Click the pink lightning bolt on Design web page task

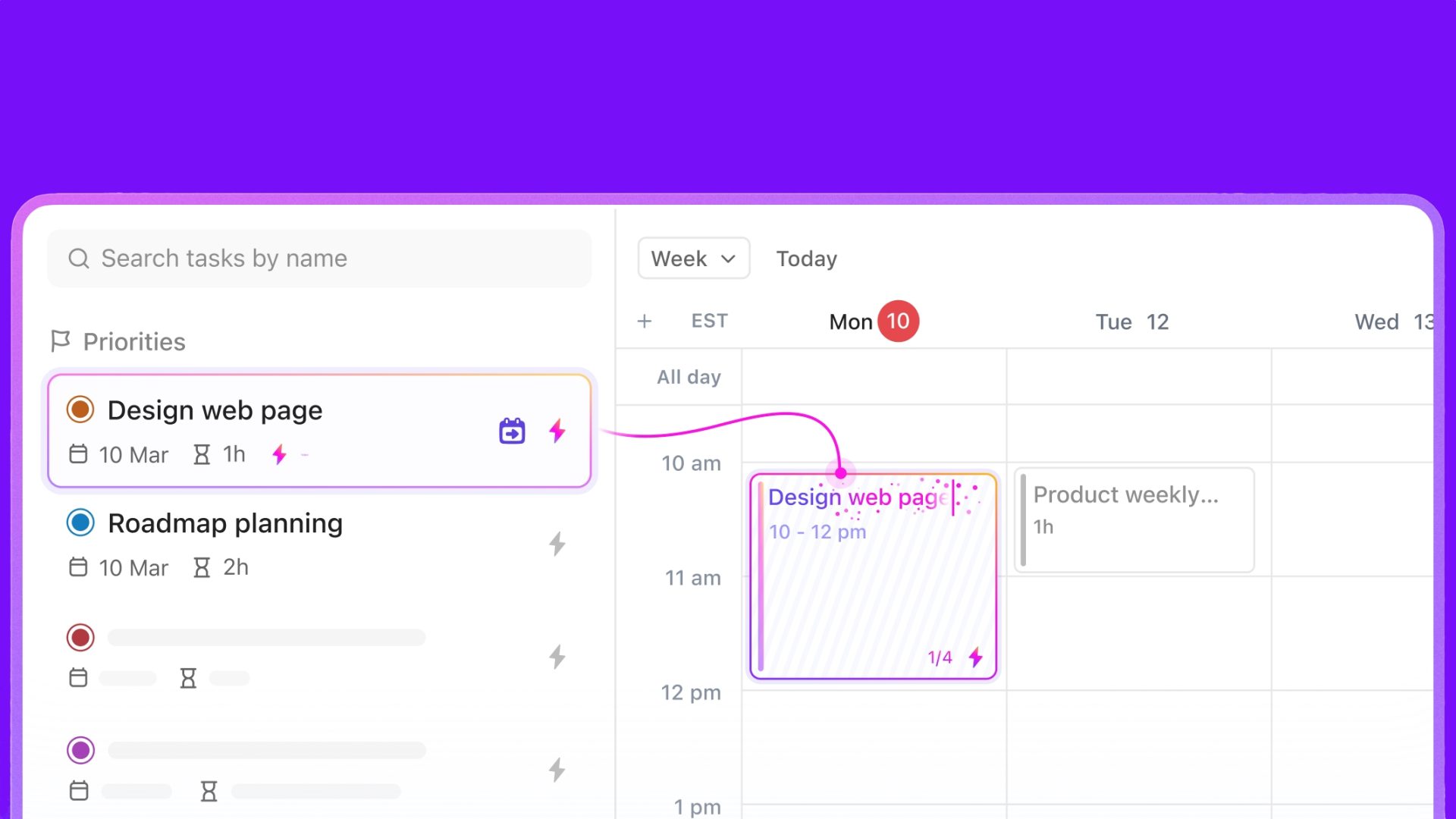(x=557, y=431)
